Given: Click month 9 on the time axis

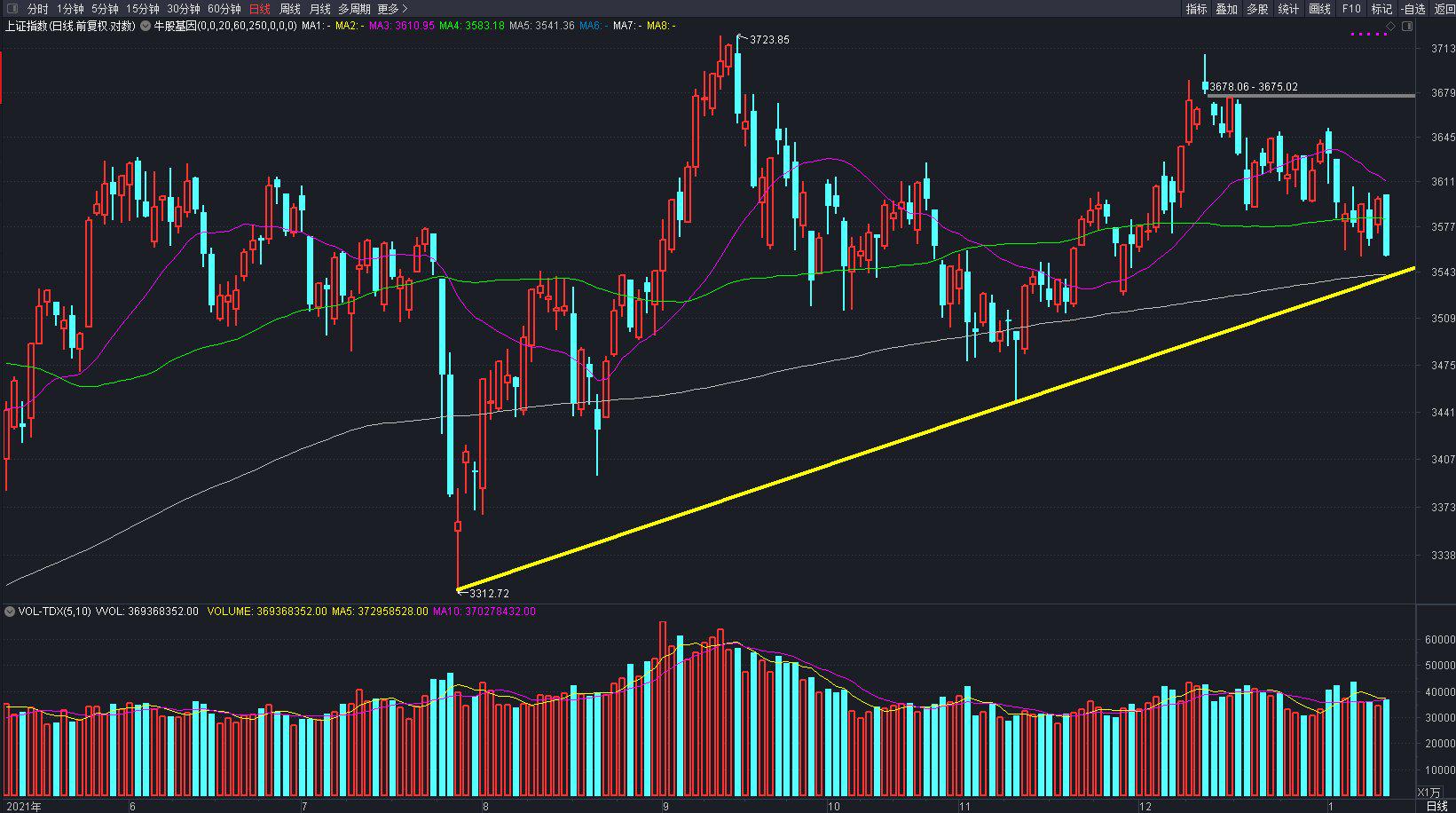Looking at the screenshot, I should (x=665, y=806).
